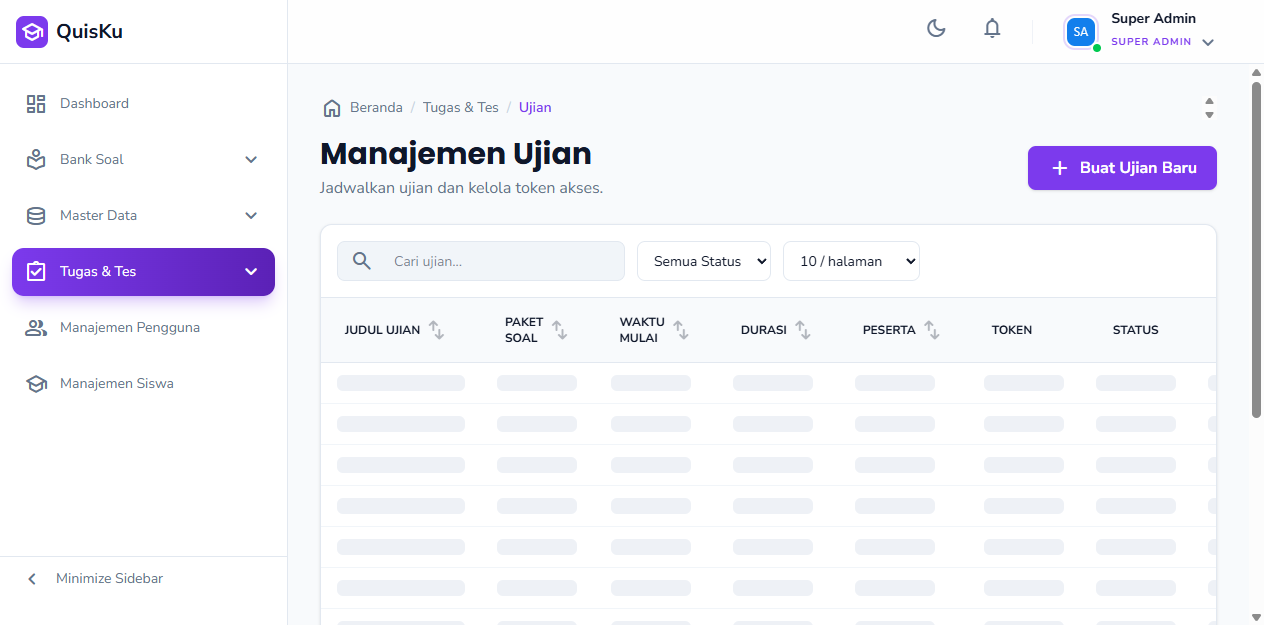
Task: Expand the Master Data submenu chevron
Action: (251, 216)
